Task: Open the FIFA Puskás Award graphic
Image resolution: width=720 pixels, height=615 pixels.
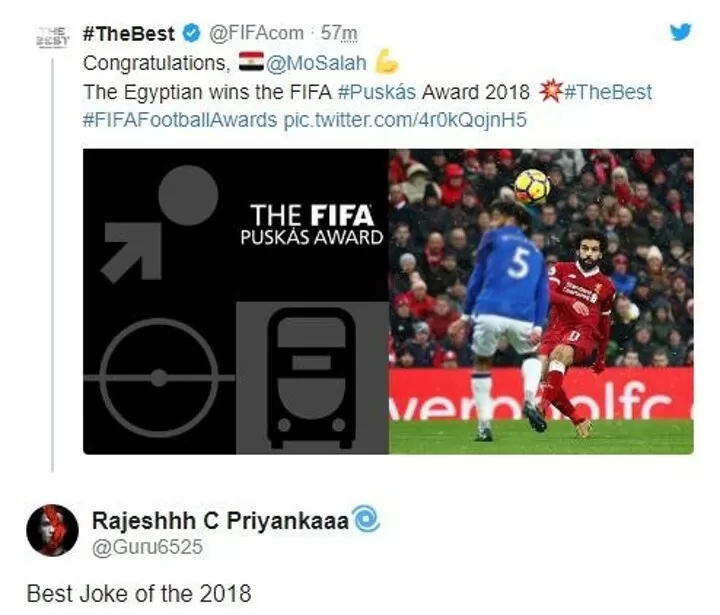Action: pos(236,302)
